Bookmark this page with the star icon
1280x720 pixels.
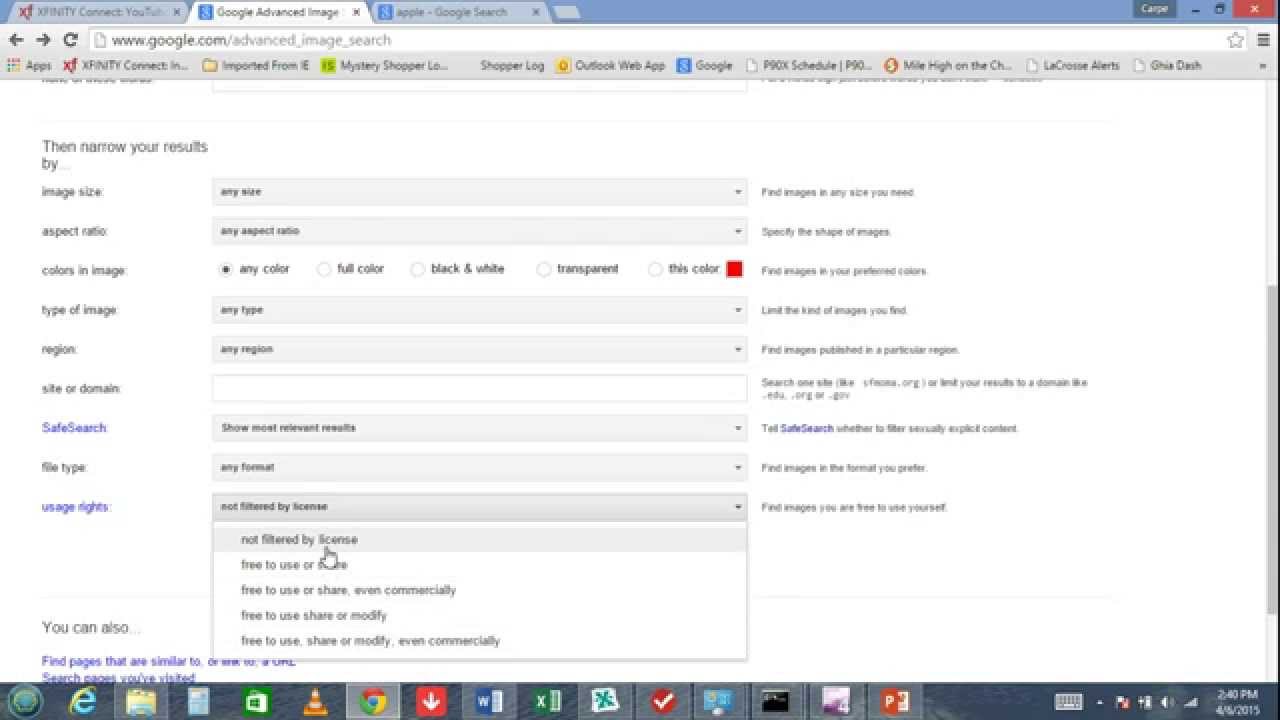click(x=1235, y=40)
